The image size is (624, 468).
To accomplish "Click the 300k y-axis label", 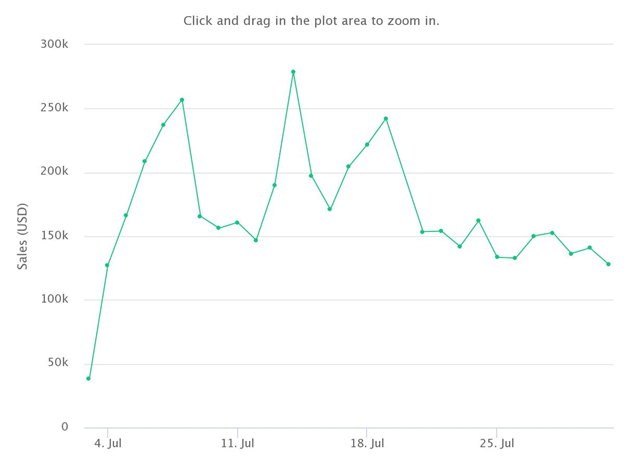I will (x=54, y=44).
